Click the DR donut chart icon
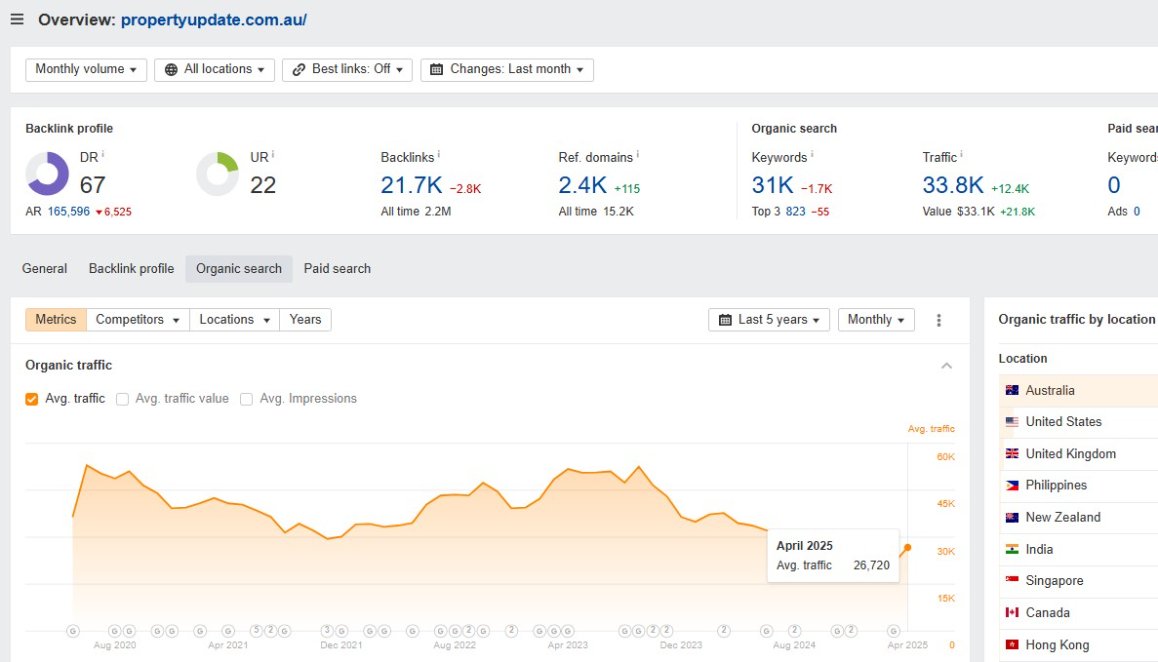The width and height of the screenshot is (1158, 662). 47,174
